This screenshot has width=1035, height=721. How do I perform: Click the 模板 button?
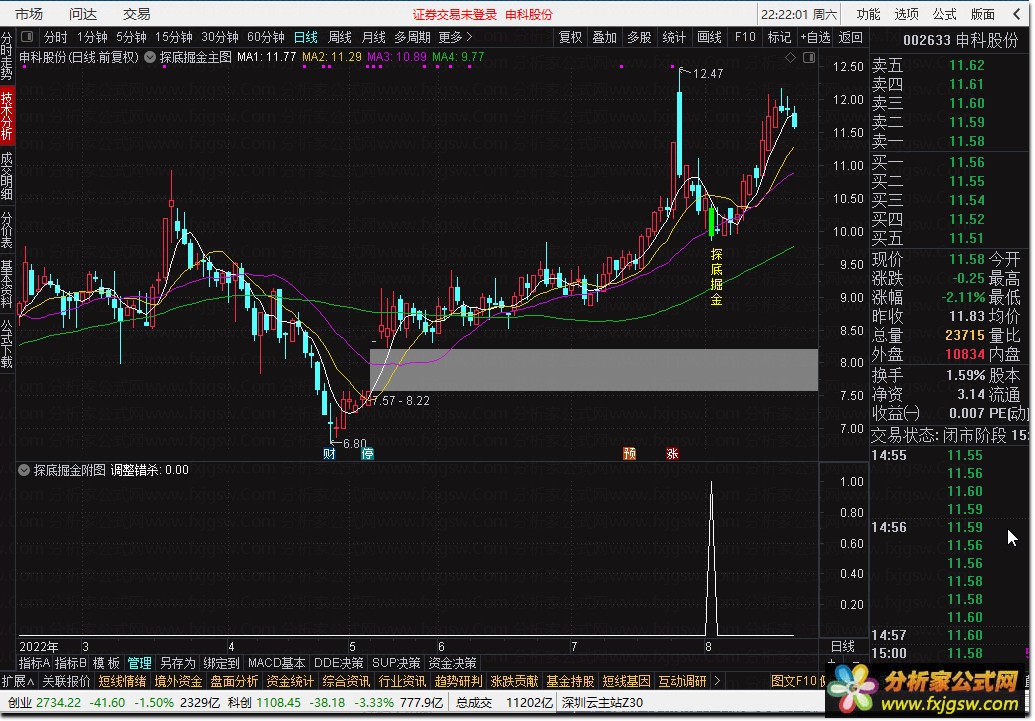106,663
